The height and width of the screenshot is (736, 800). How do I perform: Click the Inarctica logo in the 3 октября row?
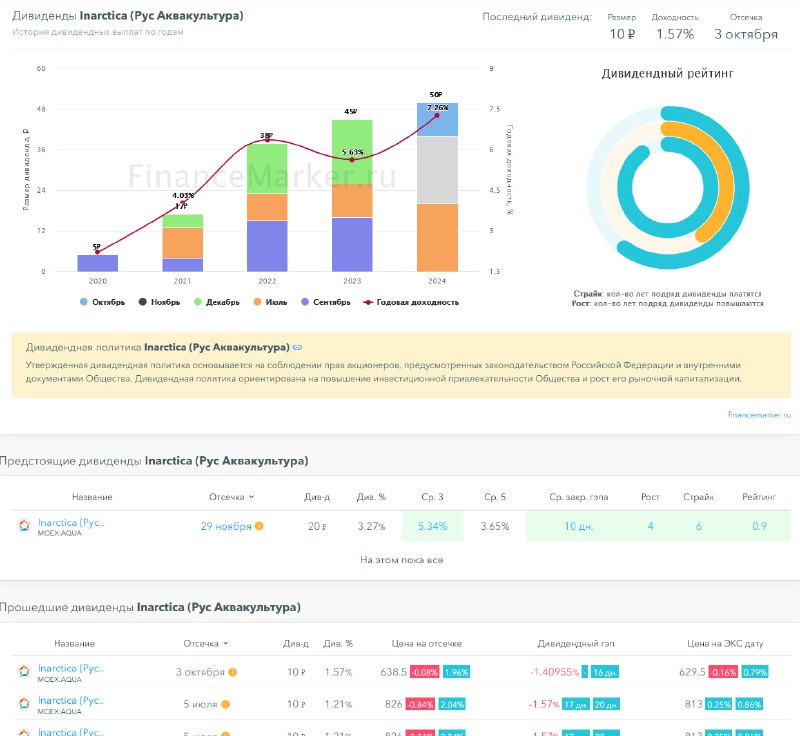click(x=24, y=671)
